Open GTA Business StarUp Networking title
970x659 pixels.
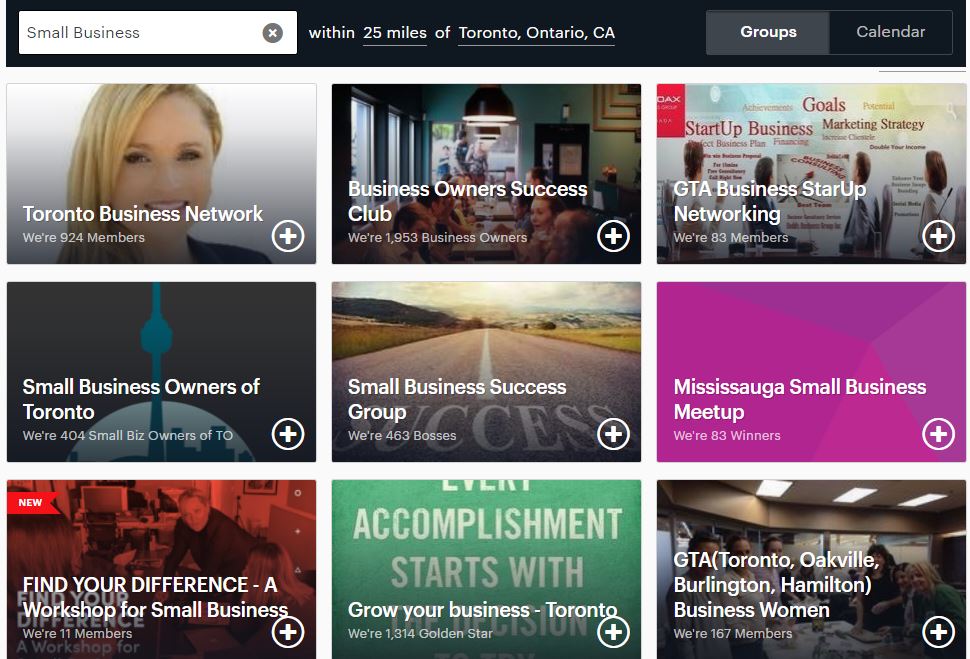tap(770, 201)
